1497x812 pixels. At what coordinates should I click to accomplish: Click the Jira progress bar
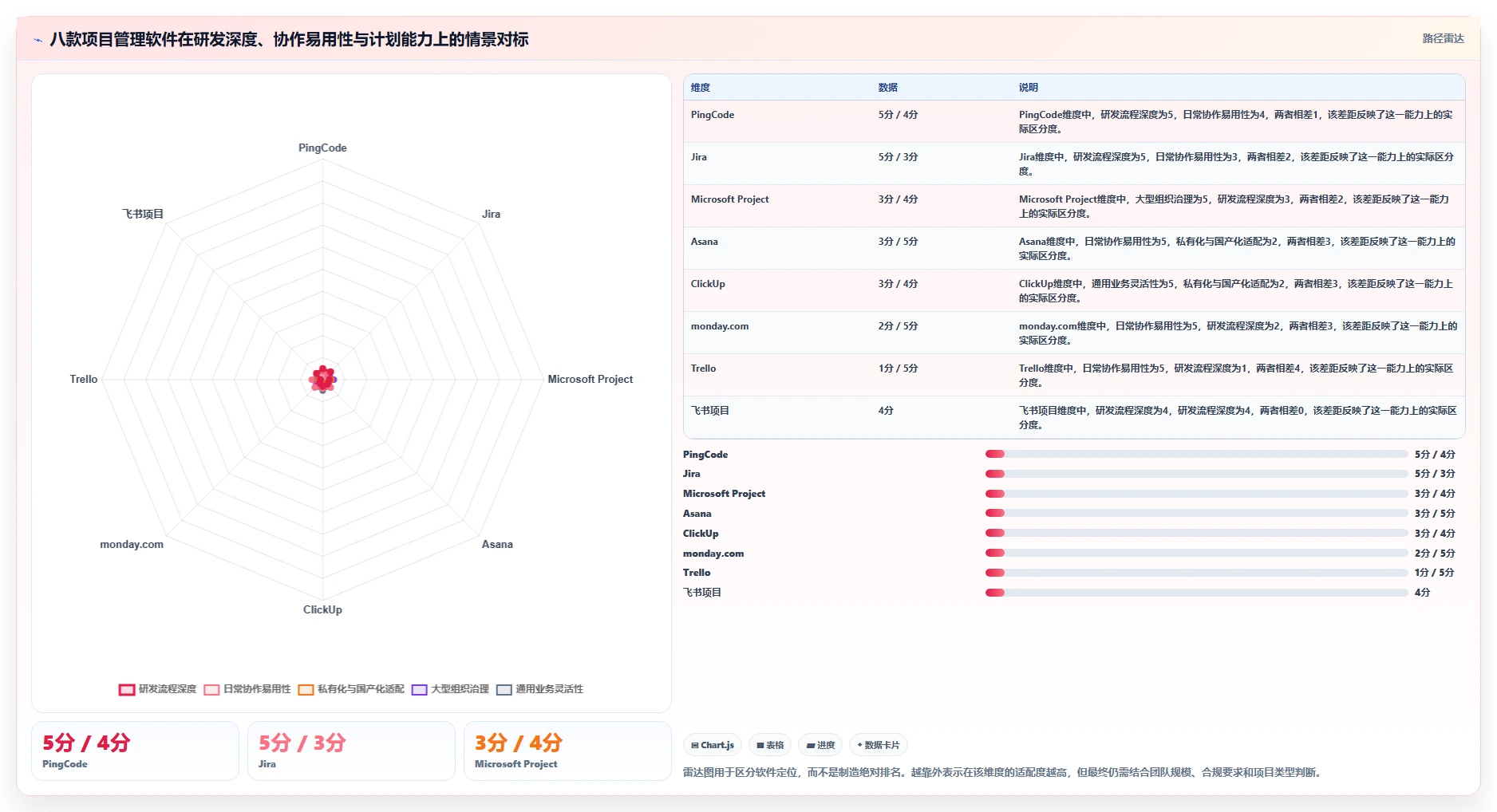coord(1196,474)
